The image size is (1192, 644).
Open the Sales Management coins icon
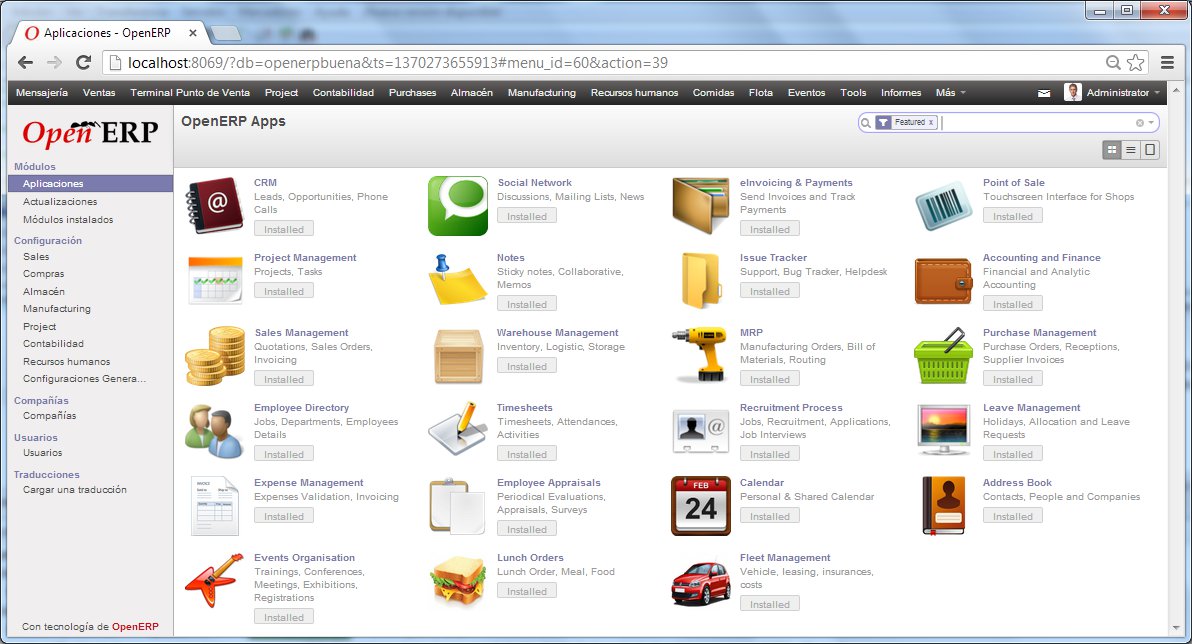(214, 356)
